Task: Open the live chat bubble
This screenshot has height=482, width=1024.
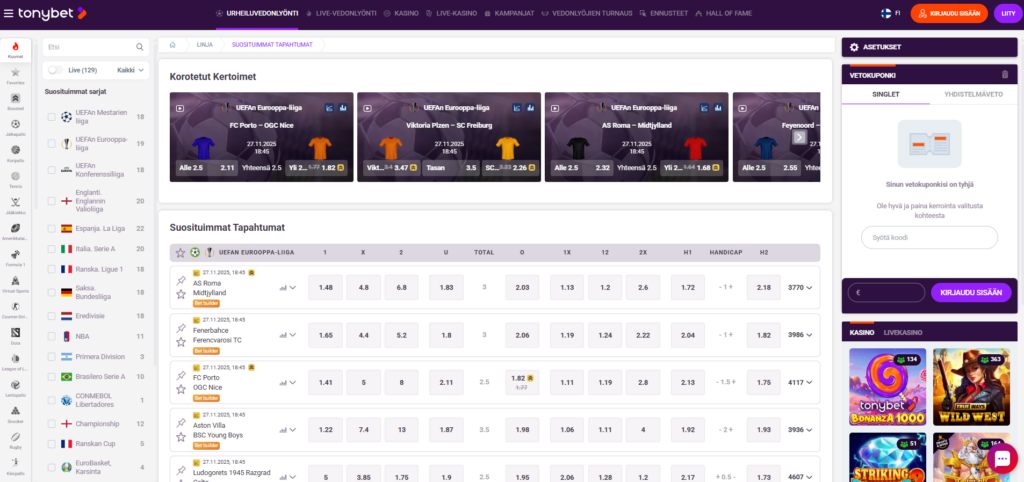Action: point(1001,458)
